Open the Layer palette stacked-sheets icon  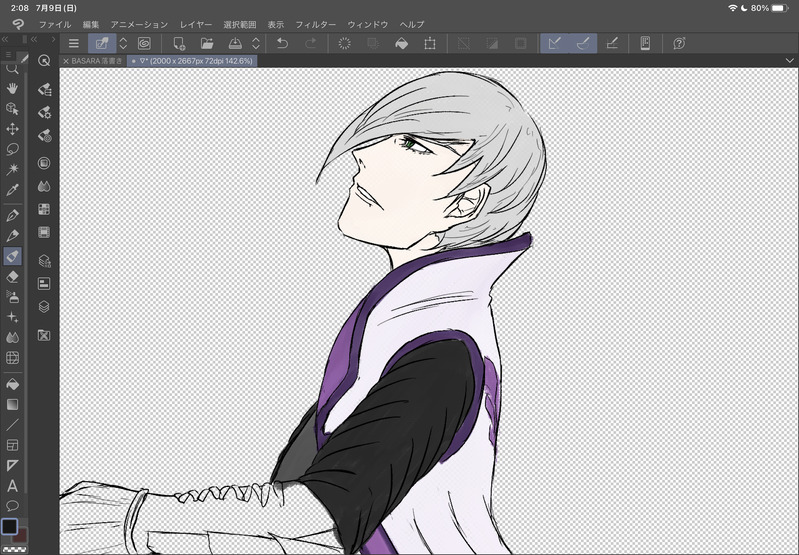pos(44,306)
